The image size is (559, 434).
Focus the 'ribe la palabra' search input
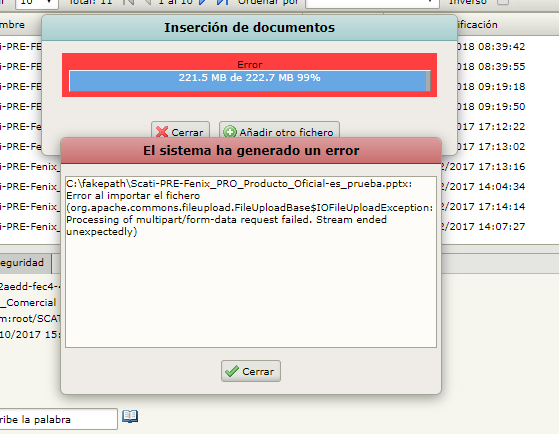coord(58,419)
